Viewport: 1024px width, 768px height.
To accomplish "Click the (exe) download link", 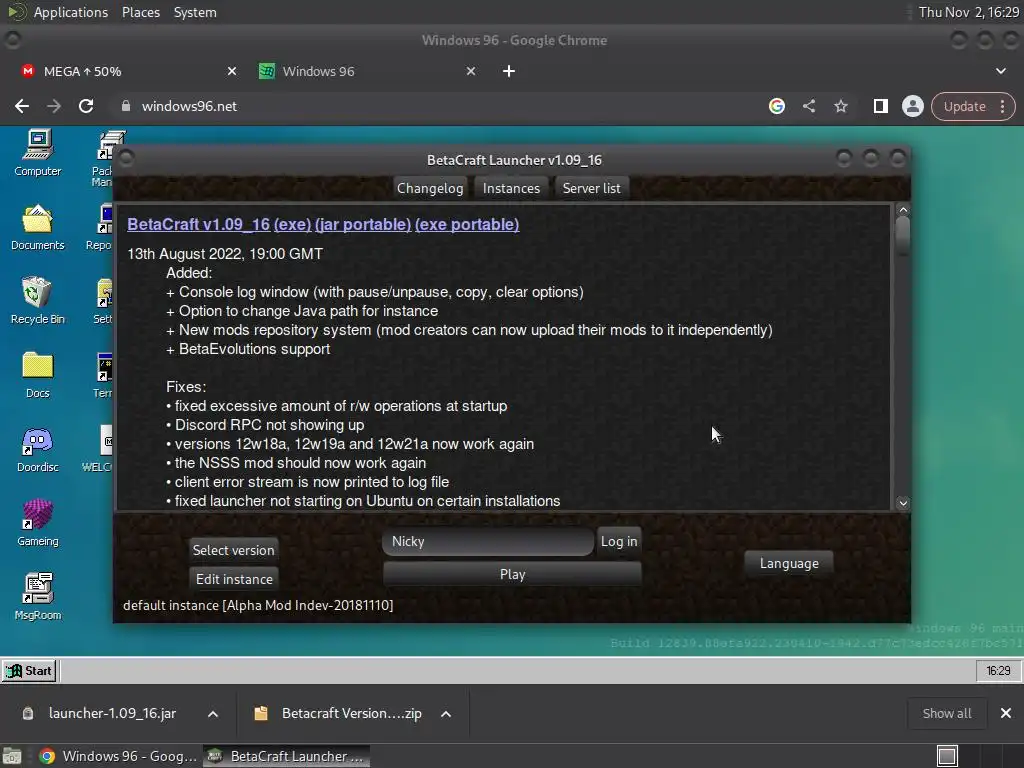I will [x=293, y=224].
